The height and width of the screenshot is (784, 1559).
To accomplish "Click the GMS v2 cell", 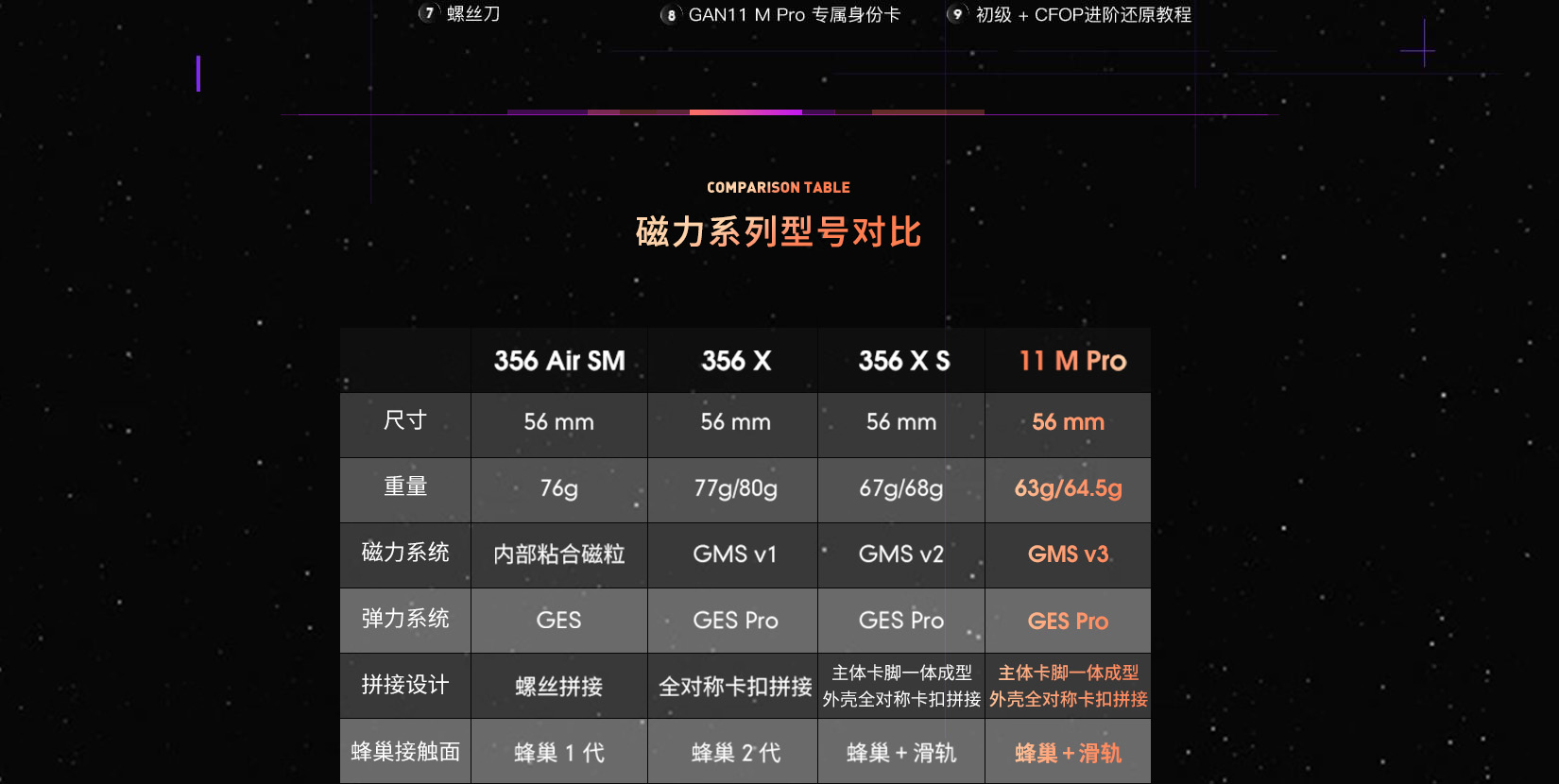I will click(901, 554).
